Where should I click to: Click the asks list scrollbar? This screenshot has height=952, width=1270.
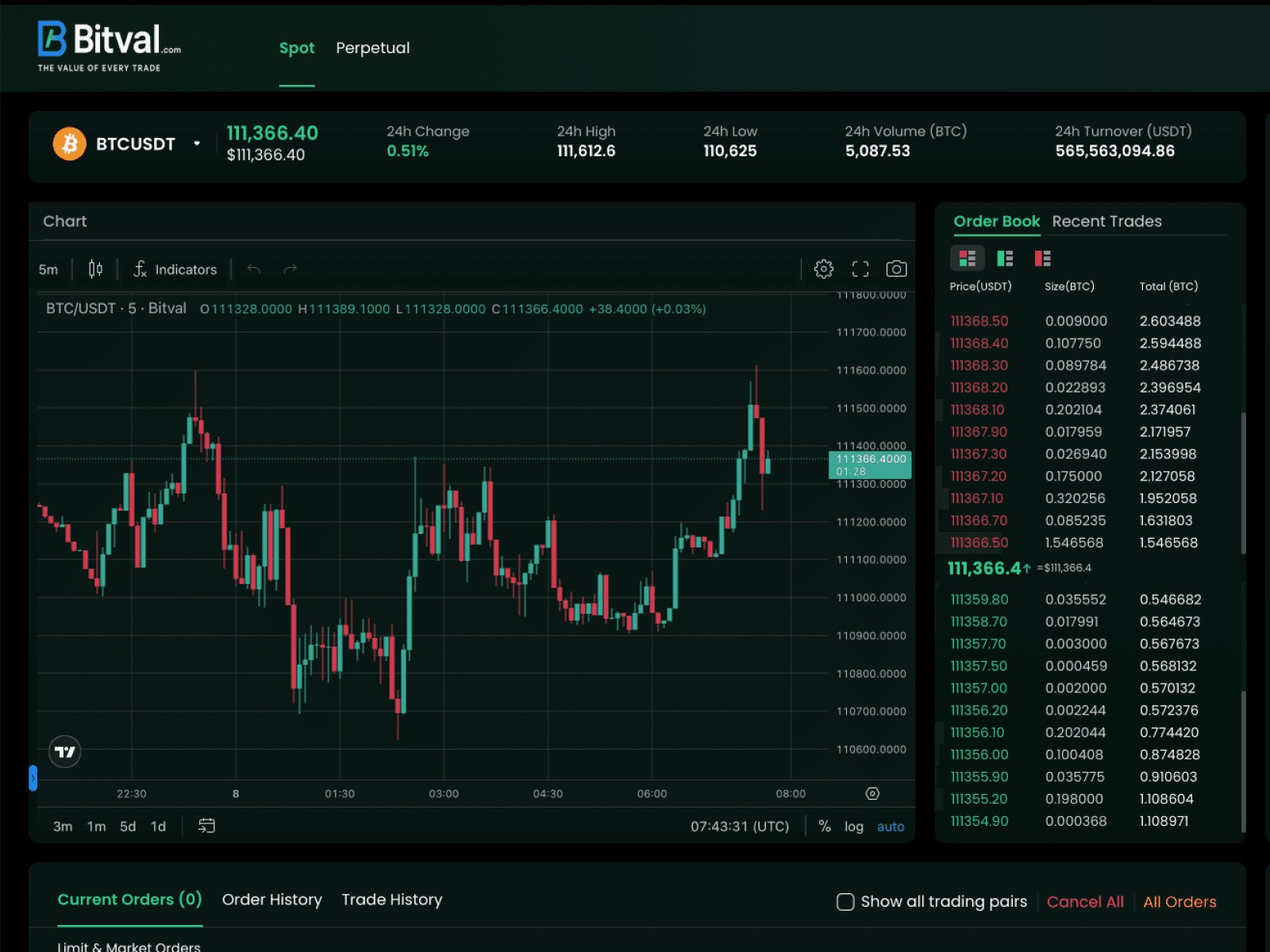(x=1243, y=482)
